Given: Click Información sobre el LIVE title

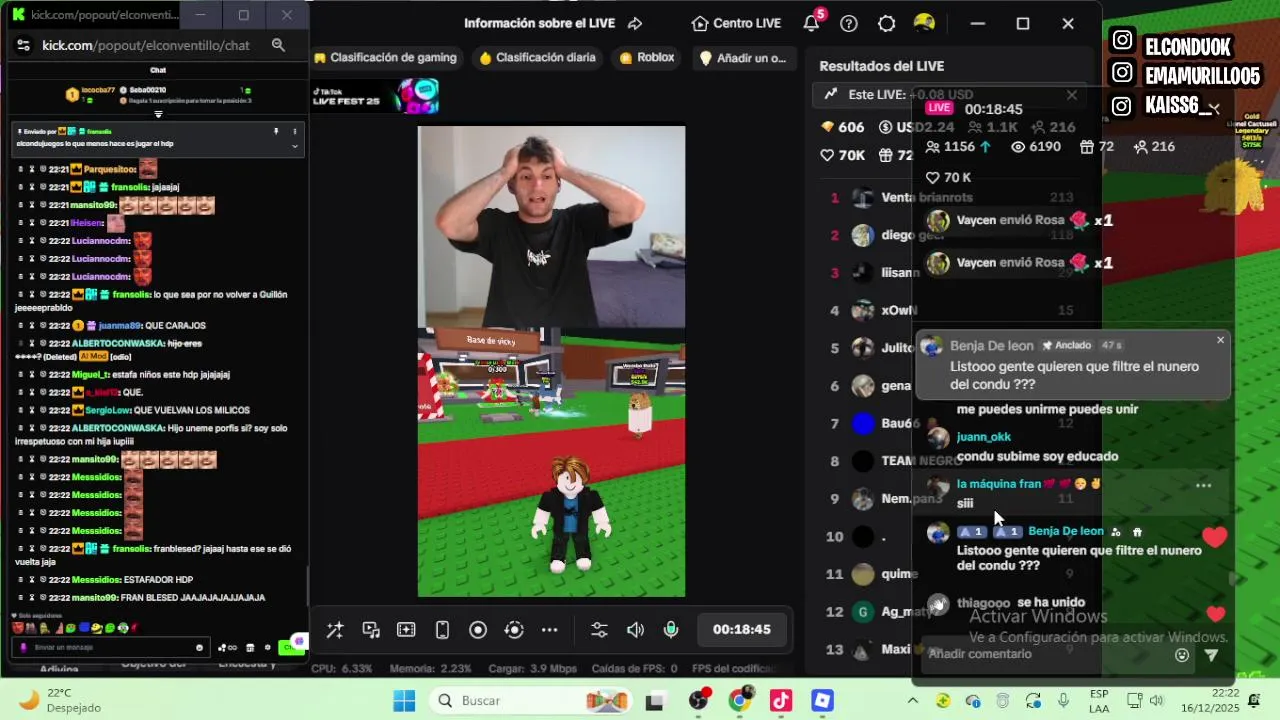Looking at the screenshot, I should 541,23.
